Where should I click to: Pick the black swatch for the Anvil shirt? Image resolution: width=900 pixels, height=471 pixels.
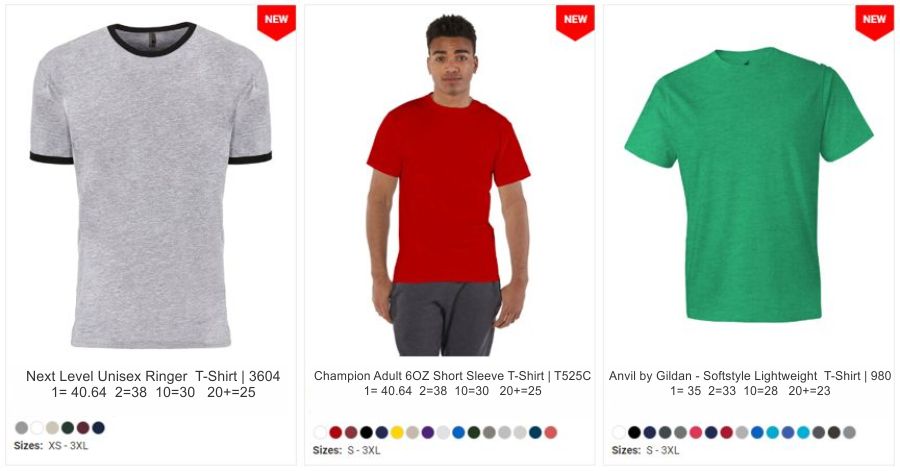coord(634,433)
